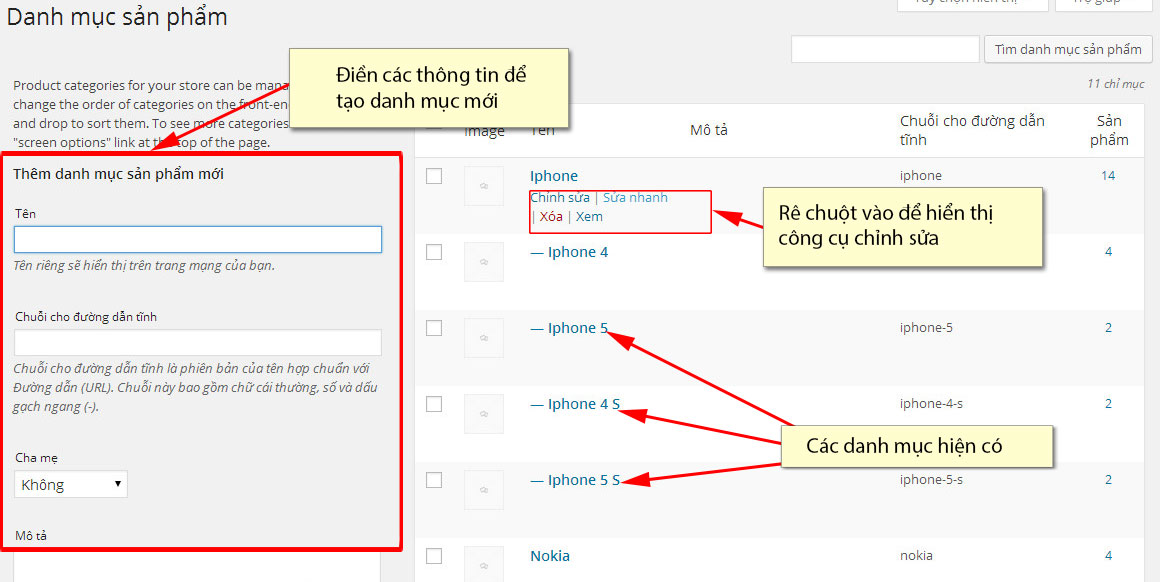Sort by the Mô tả column header
1160x582 pixels.
[709, 130]
